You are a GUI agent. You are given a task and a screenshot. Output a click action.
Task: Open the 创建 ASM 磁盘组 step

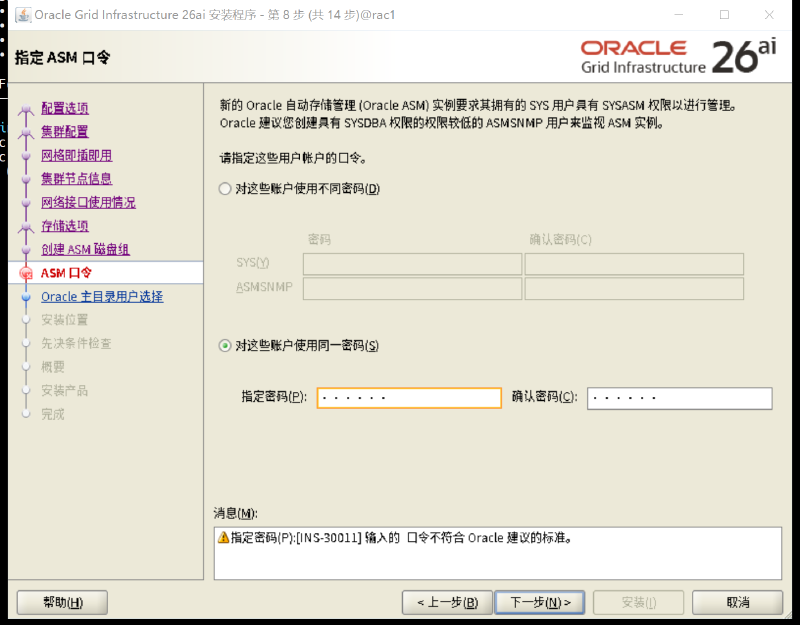point(85,249)
